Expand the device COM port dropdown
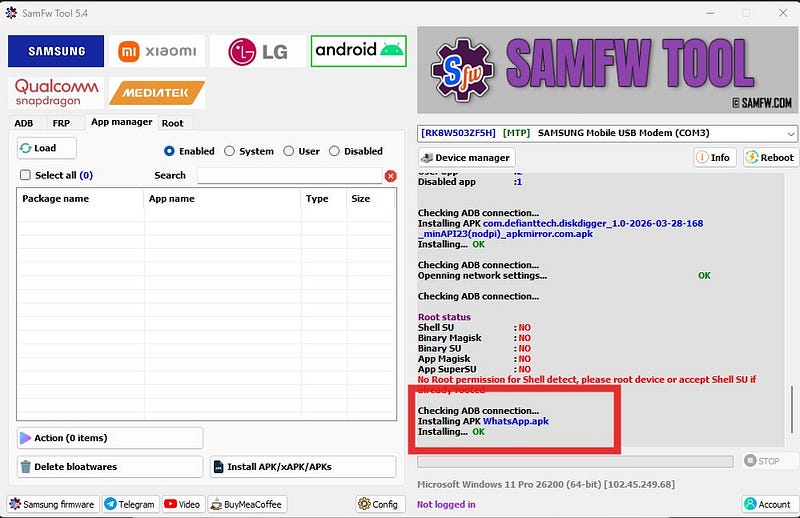This screenshot has height=518, width=800. [x=791, y=134]
